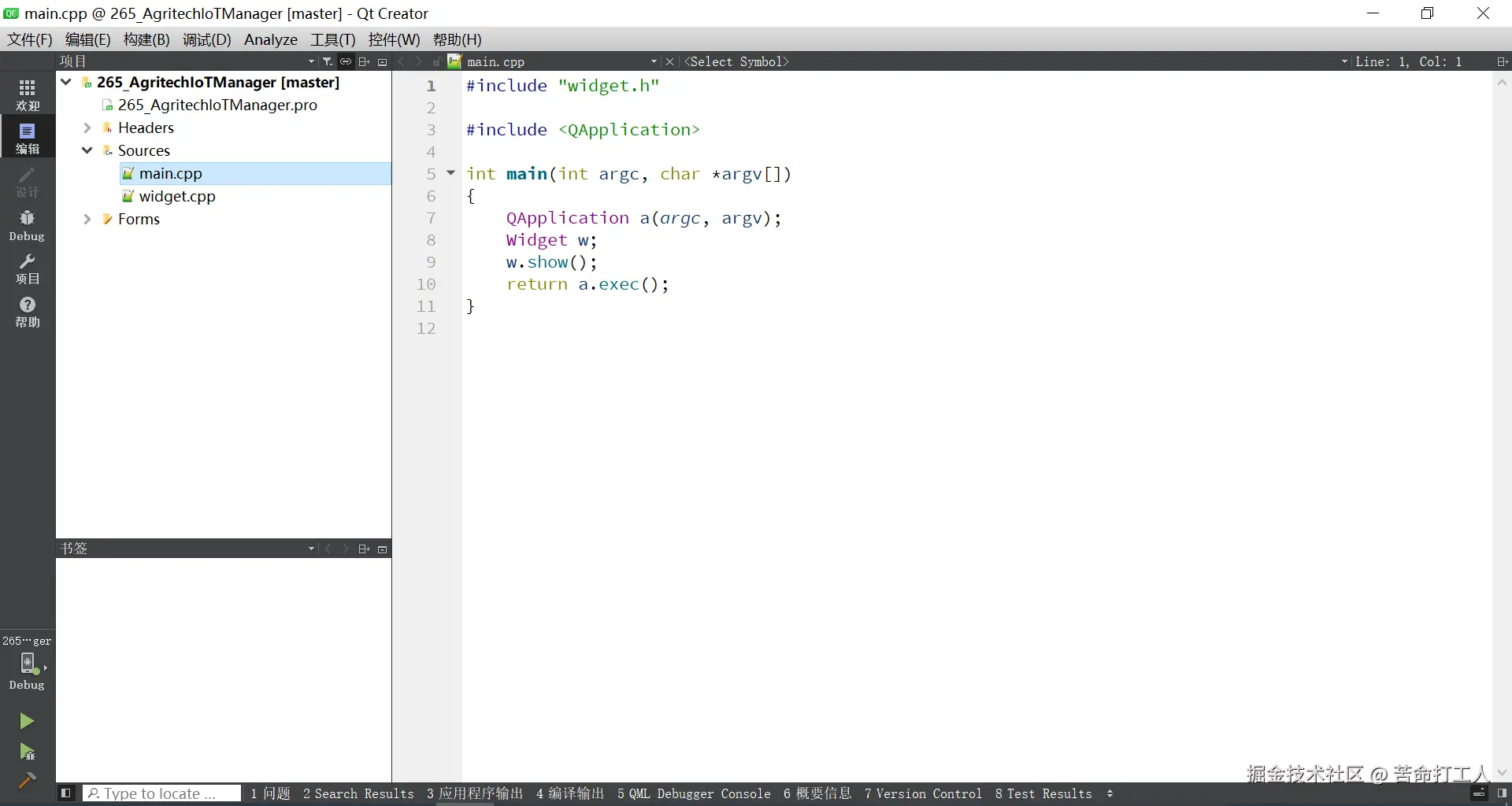Screen dimensions: 1512x806
Task: Place cursor on line 10 return statement
Action: click(587, 284)
